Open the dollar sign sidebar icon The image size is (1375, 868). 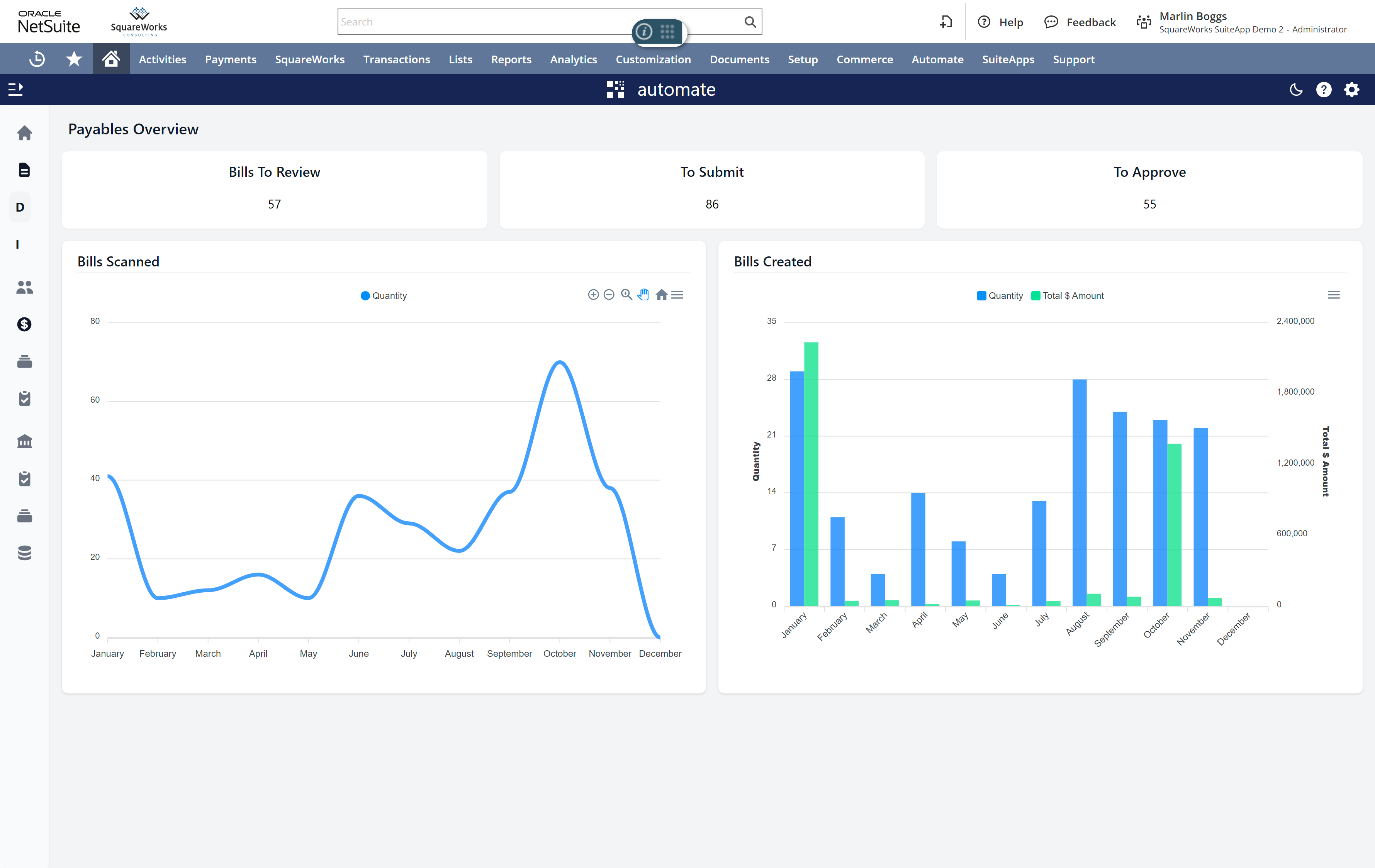pyautogui.click(x=24, y=324)
